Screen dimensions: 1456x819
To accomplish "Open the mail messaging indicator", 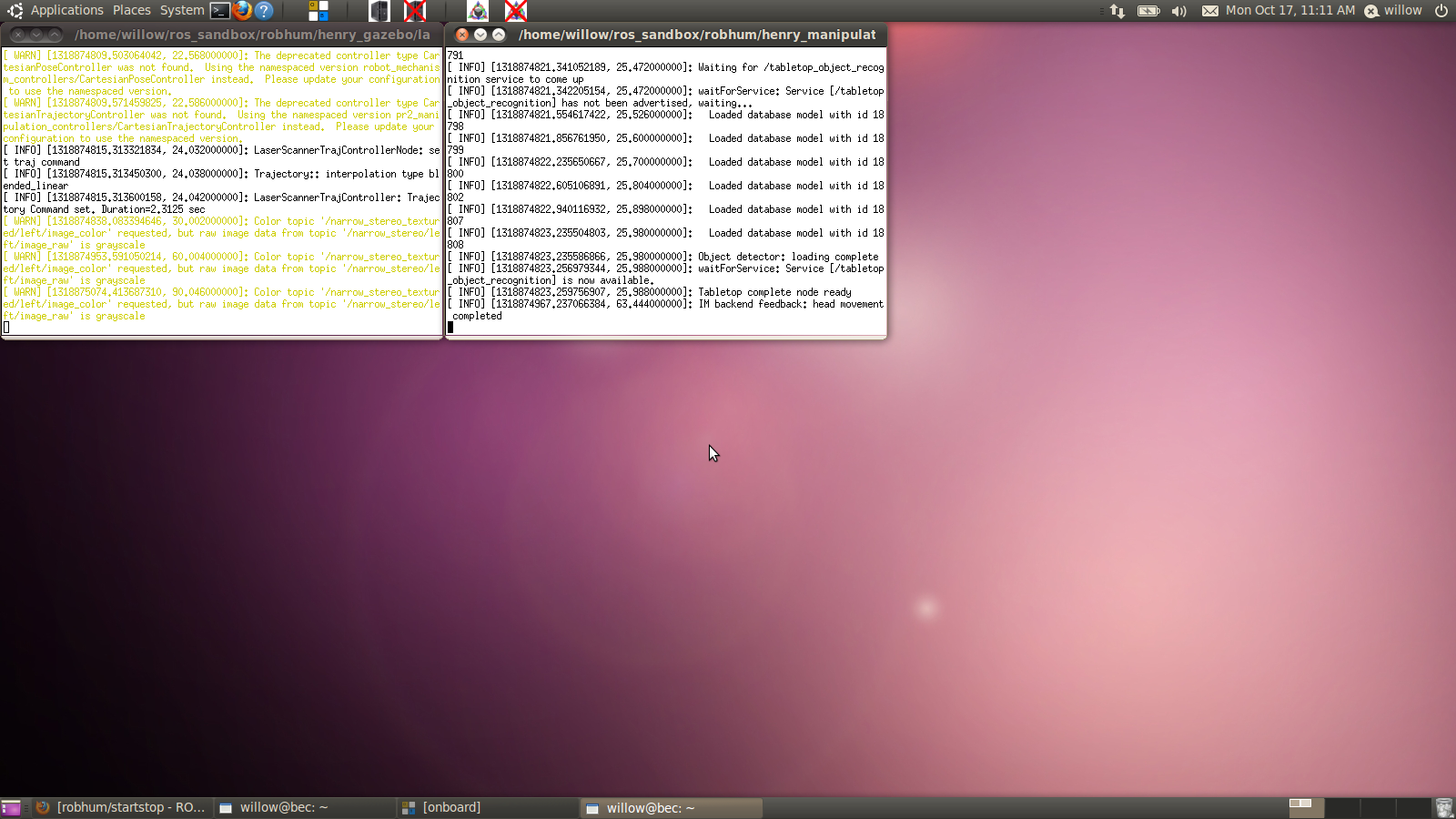I will click(x=1209, y=11).
